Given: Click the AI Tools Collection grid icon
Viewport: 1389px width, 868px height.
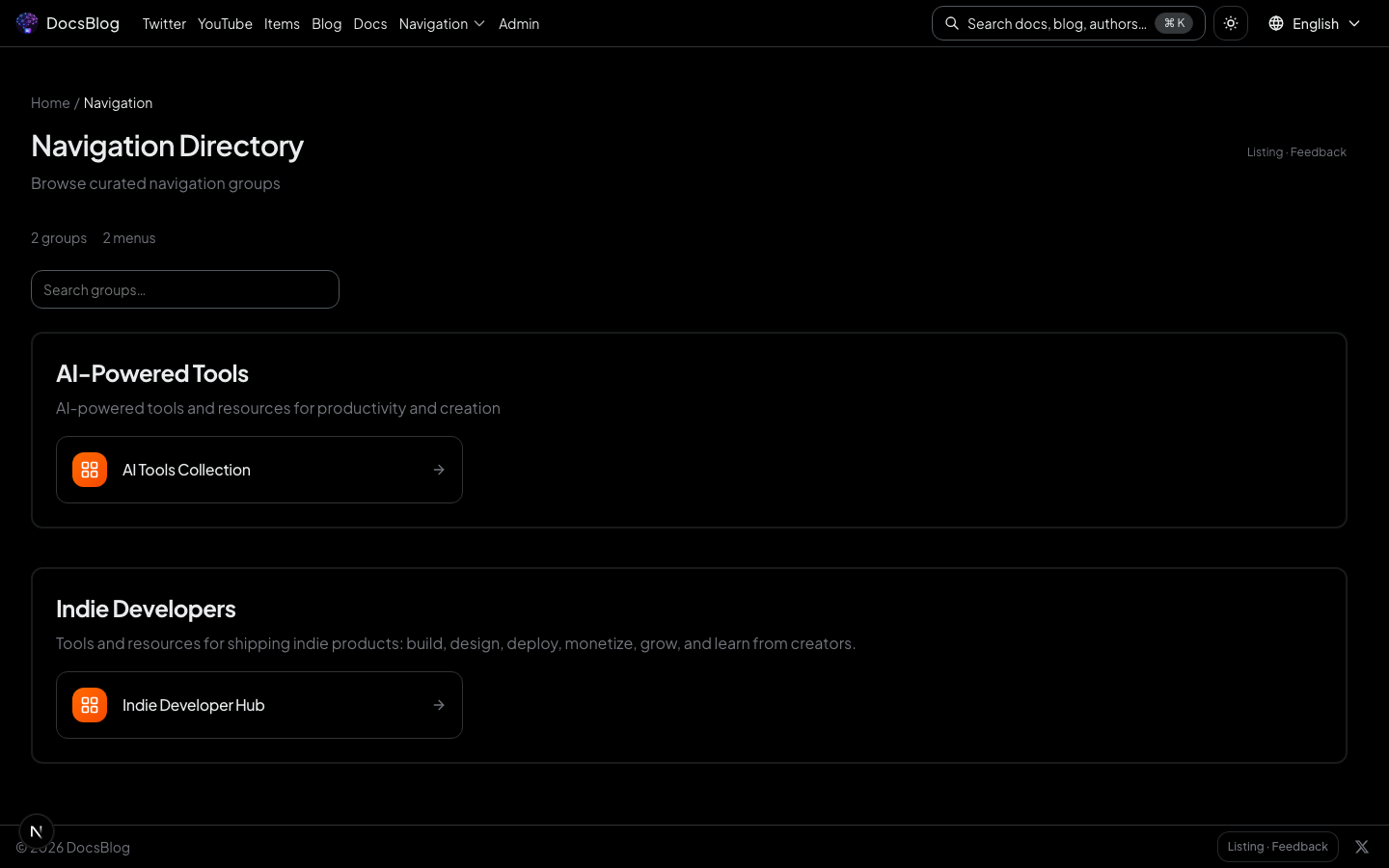Looking at the screenshot, I should pyautogui.click(x=90, y=470).
